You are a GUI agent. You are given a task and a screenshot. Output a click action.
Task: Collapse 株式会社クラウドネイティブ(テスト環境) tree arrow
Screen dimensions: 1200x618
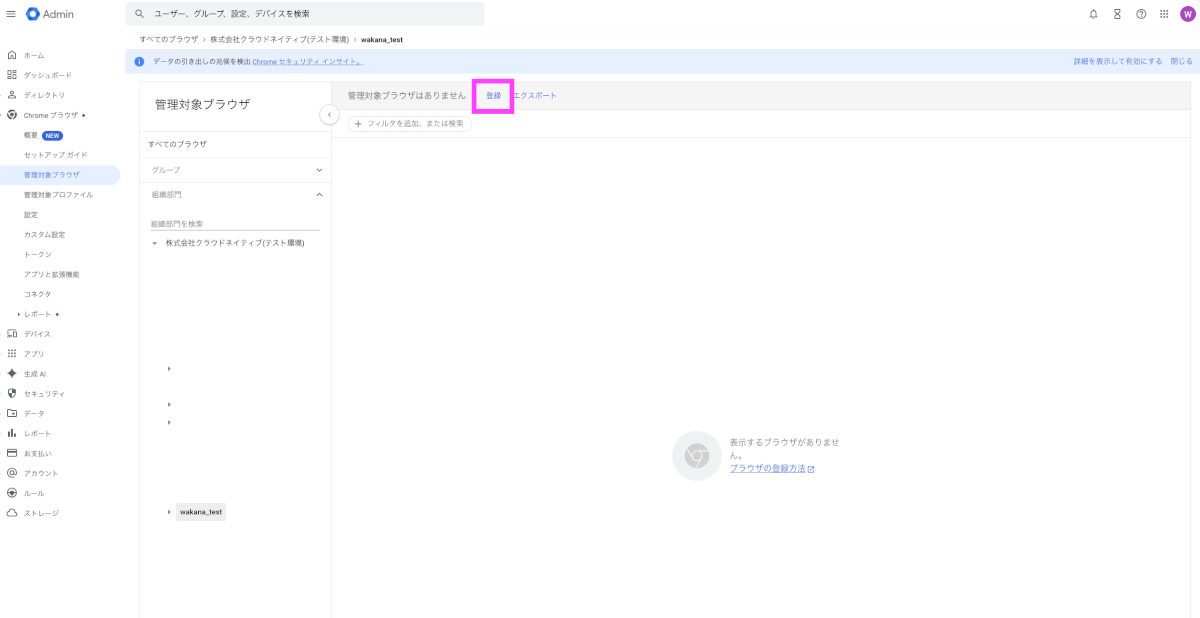point(155,243)
